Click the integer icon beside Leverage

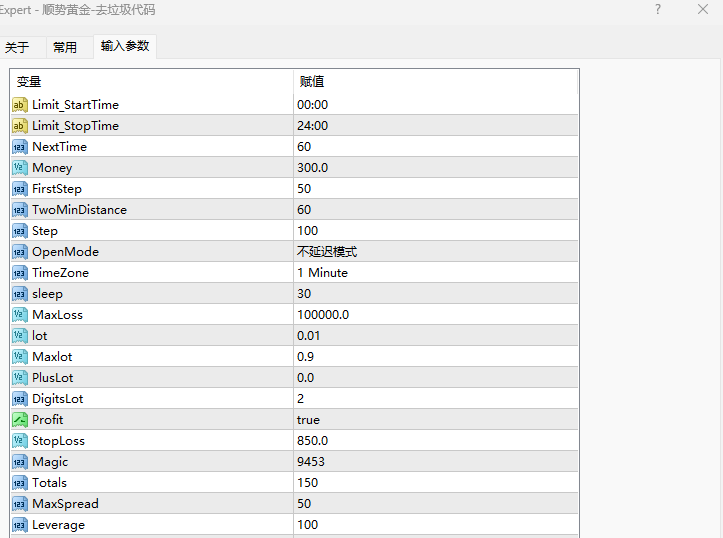[20, 525]
